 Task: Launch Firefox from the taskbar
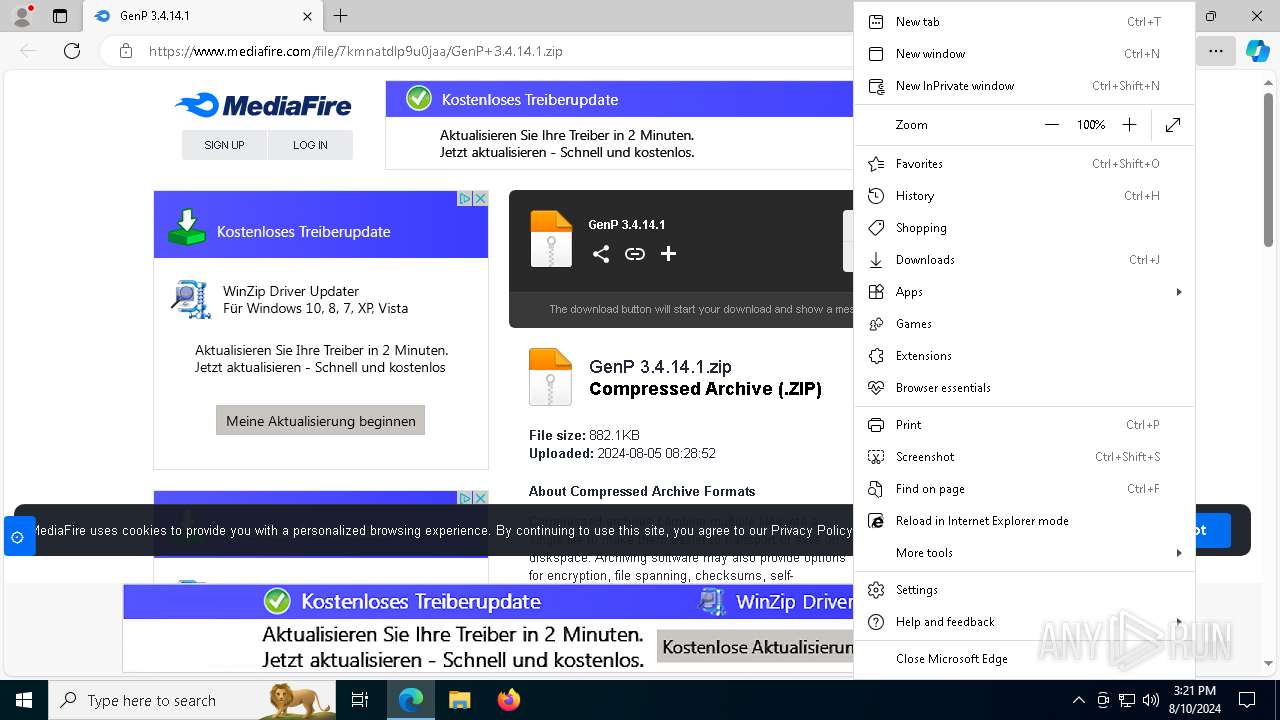pyautogui.click(x=508, y=700)
